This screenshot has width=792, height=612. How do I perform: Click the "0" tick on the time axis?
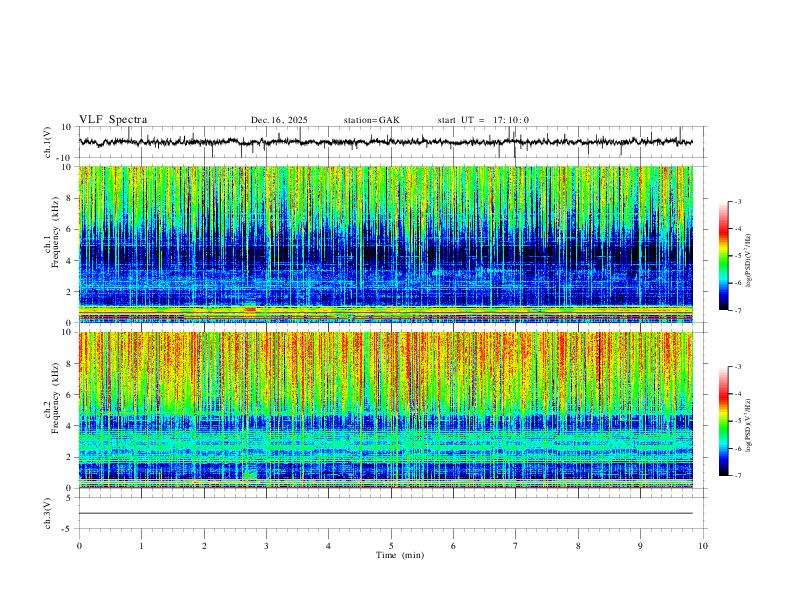pyautogui.click(x=79, y=546)
